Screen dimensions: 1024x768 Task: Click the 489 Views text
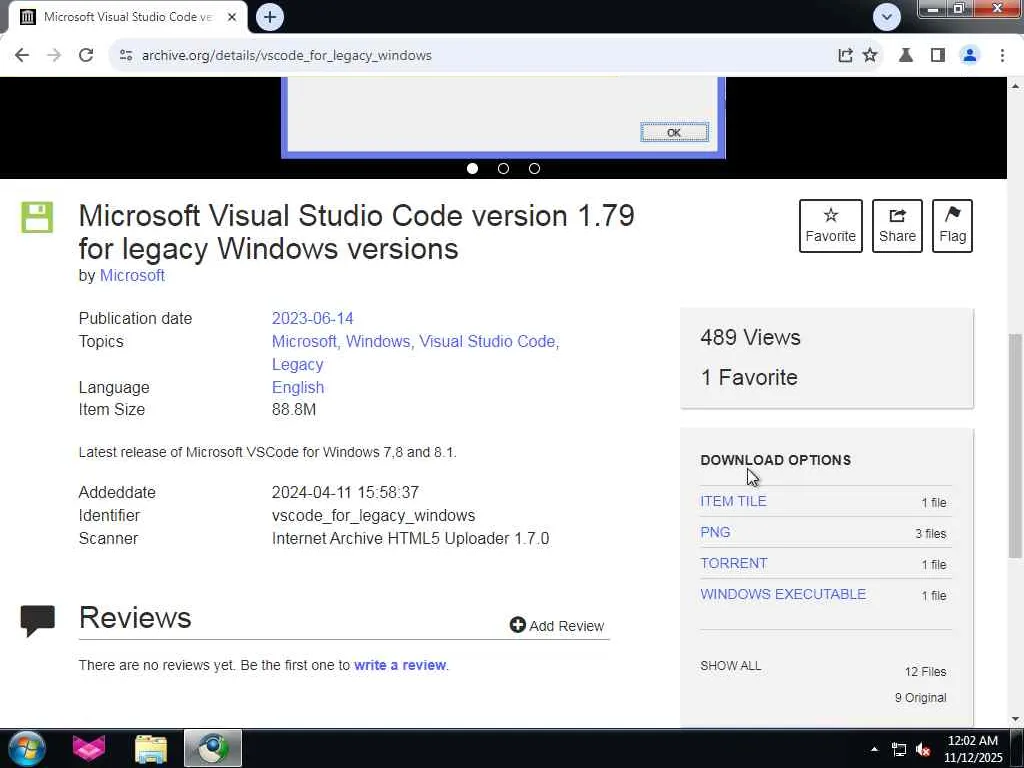(750, 338)
